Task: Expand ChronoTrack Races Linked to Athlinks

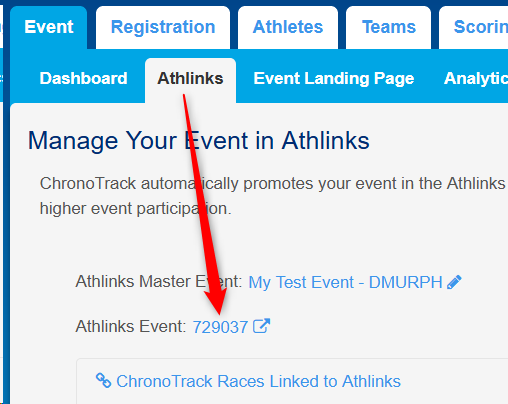Action: click(258, 381)
